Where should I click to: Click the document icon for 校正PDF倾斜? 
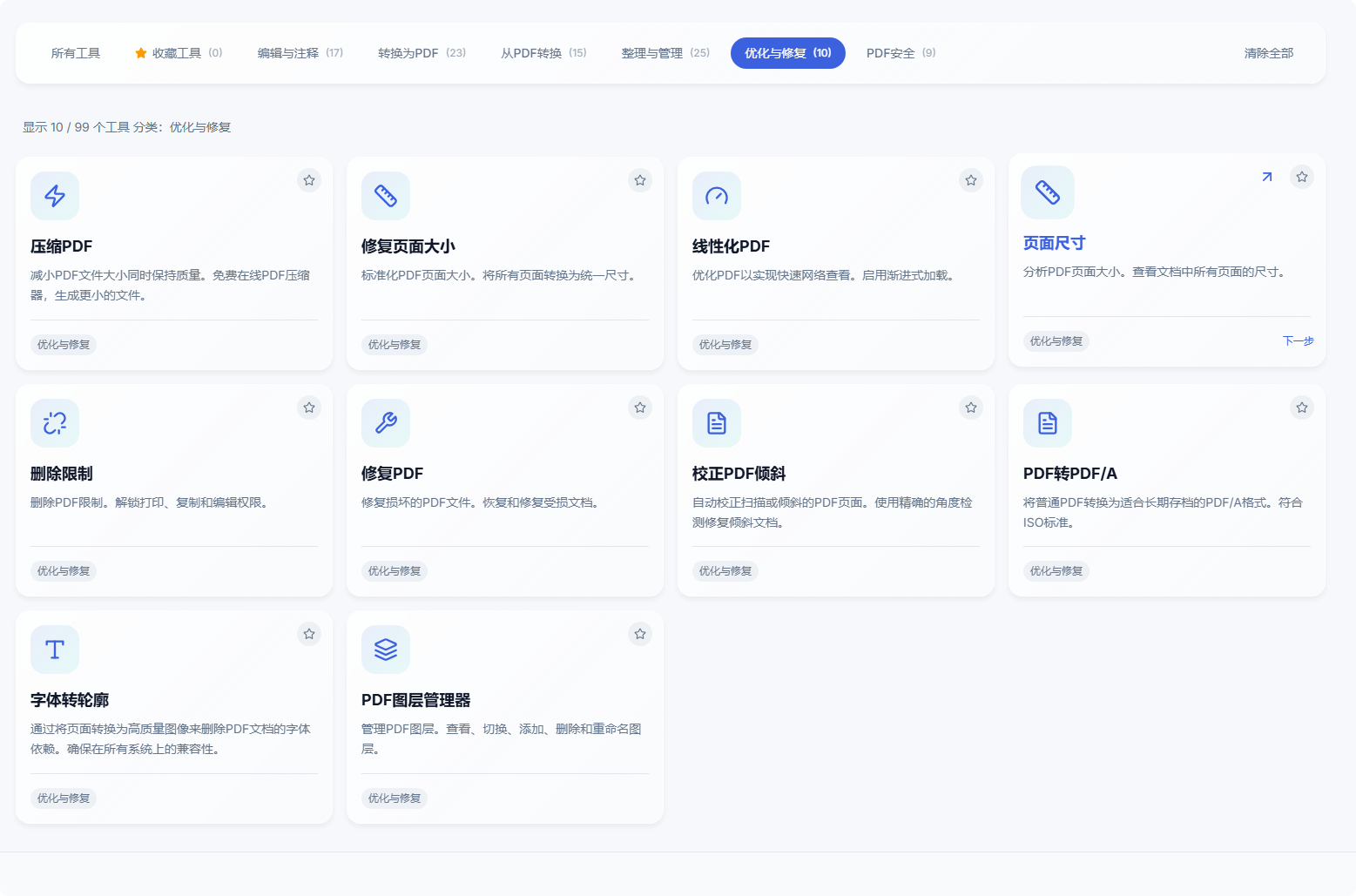[x=717, y=423]
